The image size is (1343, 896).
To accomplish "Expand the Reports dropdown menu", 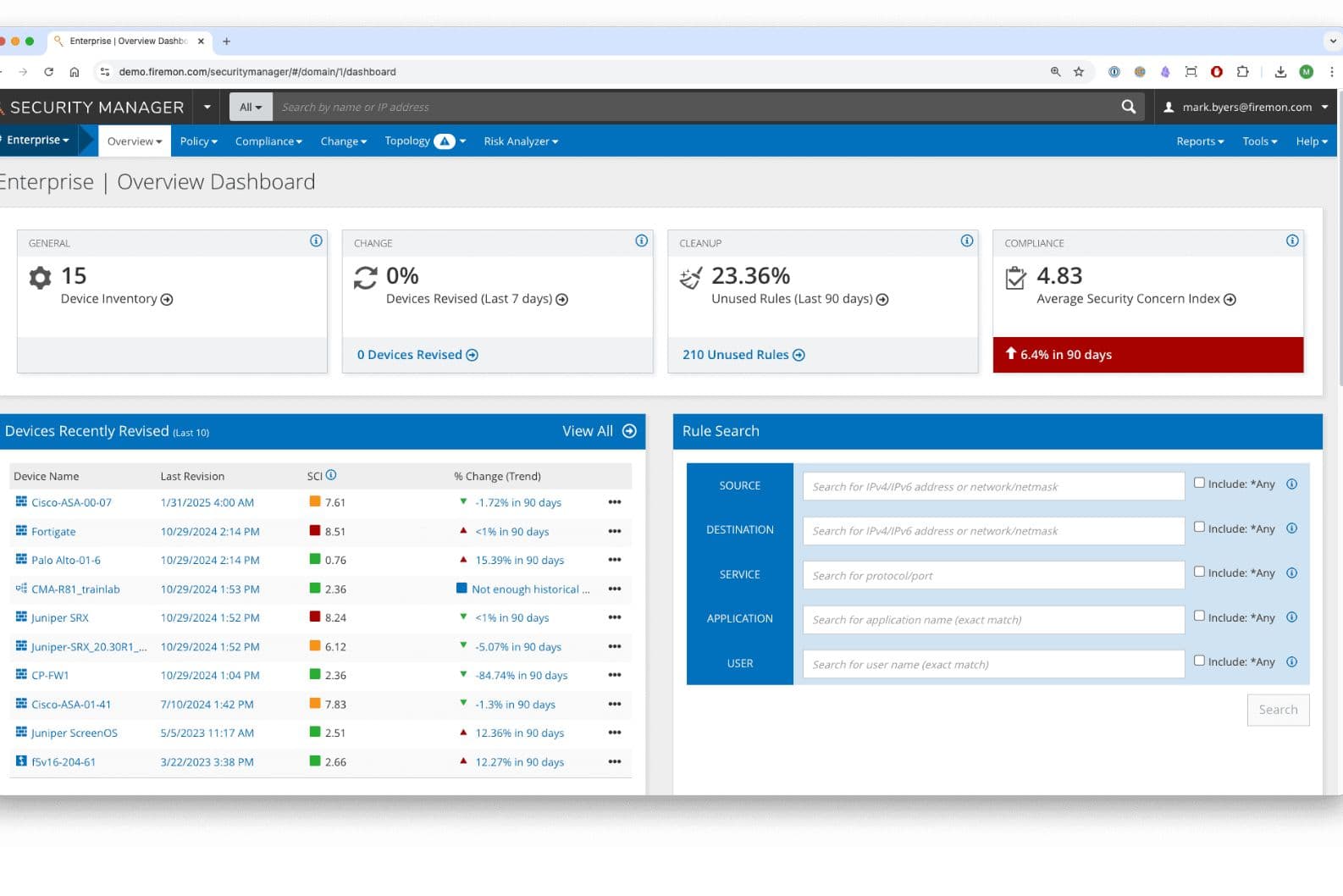I will pos(1200,141).
